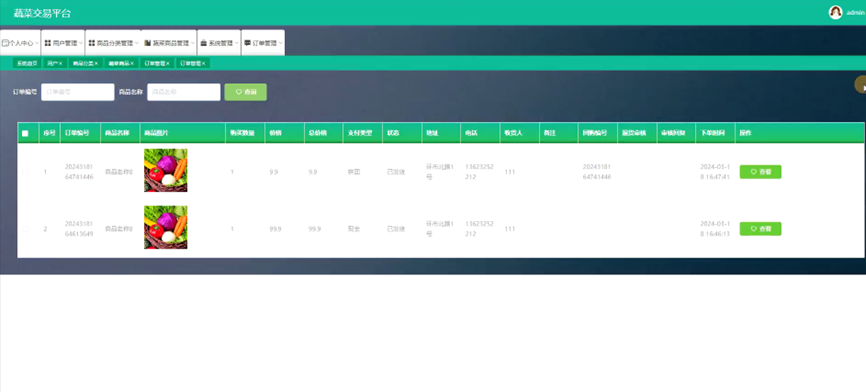Click the 蔬菜交易平台 title
The width and height of the screenshot is (866, 392).
pos(42,14)
